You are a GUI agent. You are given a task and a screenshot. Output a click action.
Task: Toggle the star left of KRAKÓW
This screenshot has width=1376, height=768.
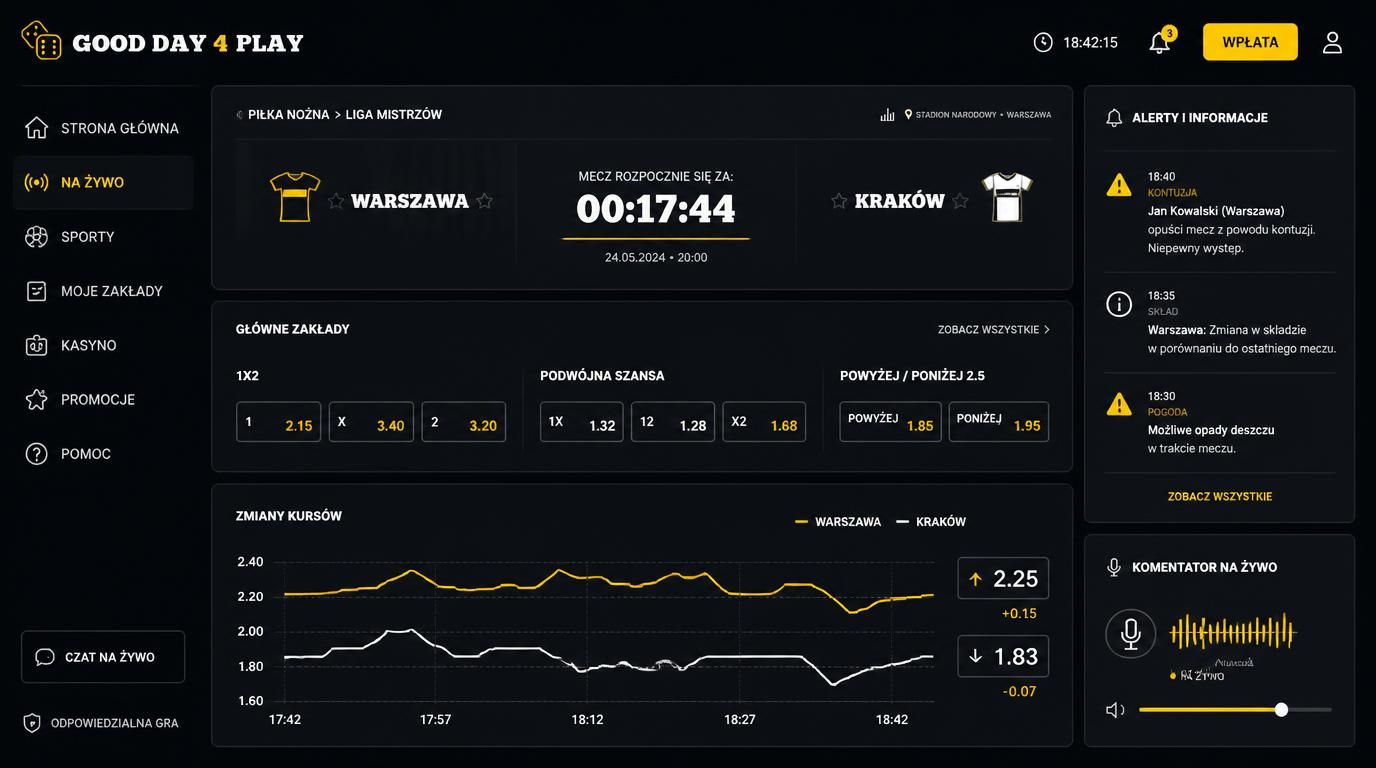coord(839,201)
